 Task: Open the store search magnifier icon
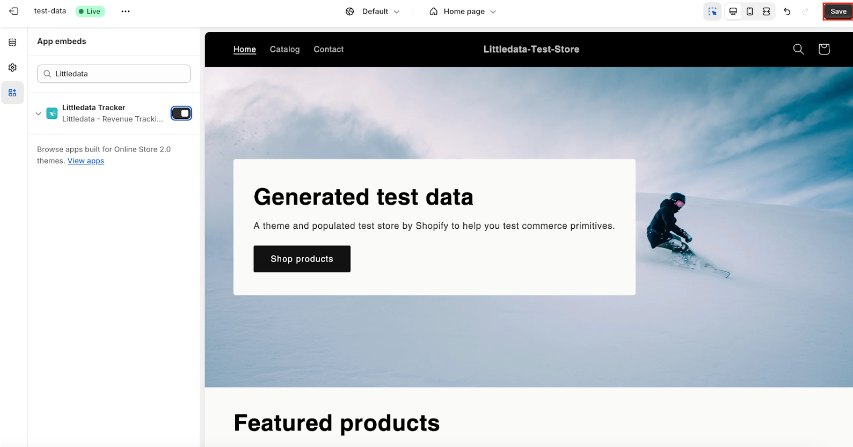(x=798, y=49)
